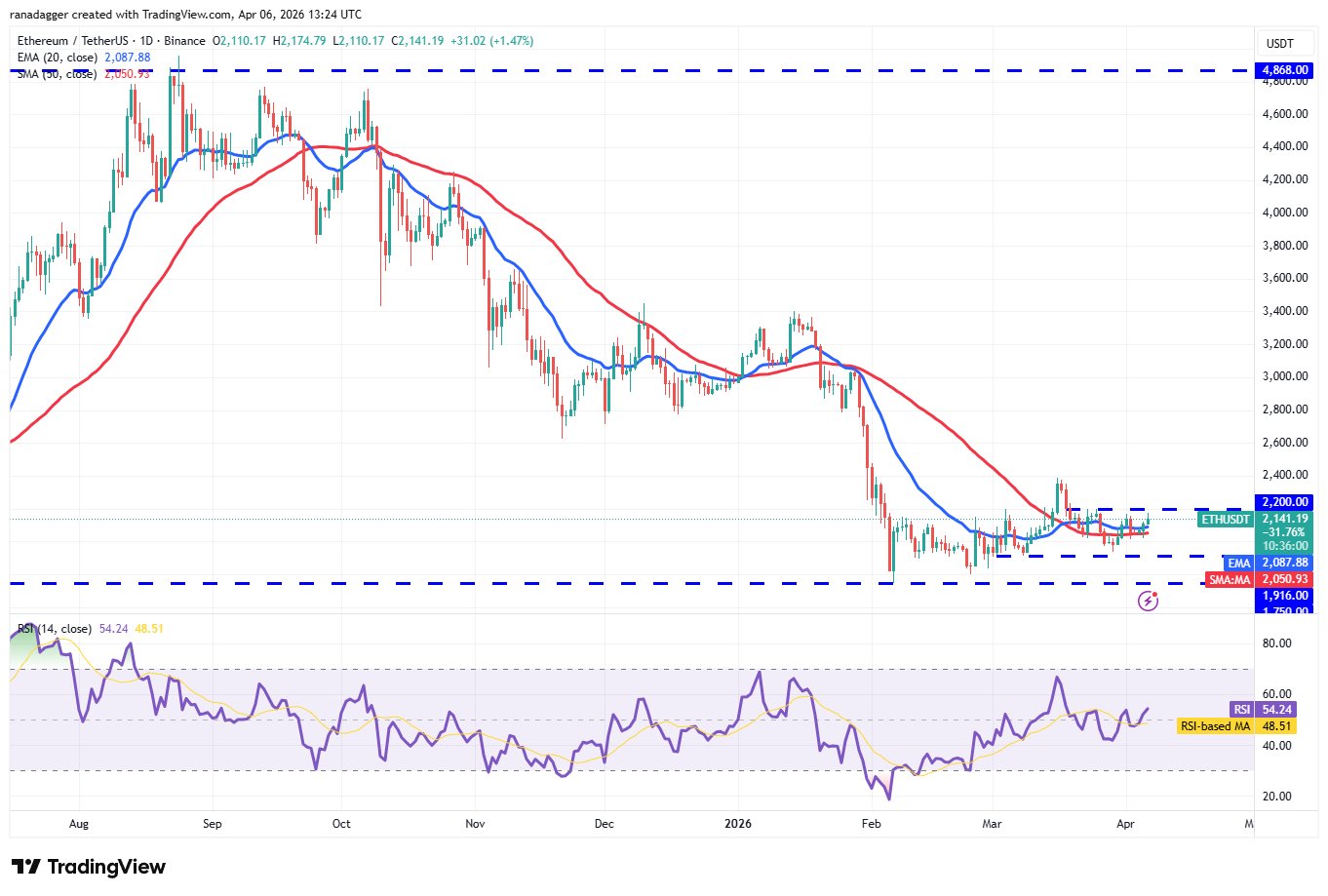The width and height of the screenshot is (1328, 896).
Task: Click the 2,200.00 horizontal line price label
Action: pos(1285,502)
